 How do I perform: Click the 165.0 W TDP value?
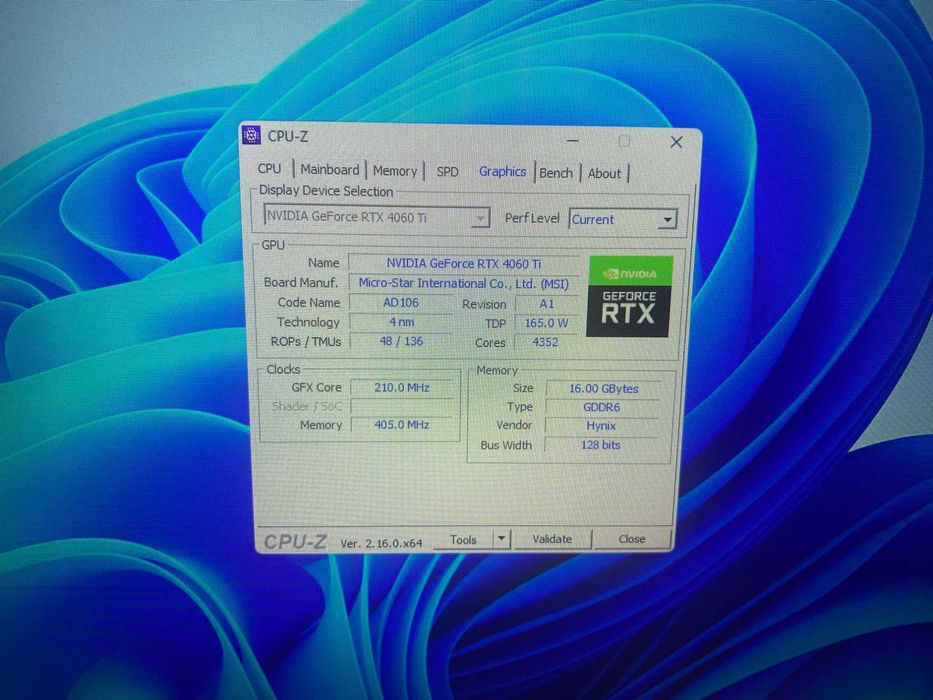tap(546, 323)
